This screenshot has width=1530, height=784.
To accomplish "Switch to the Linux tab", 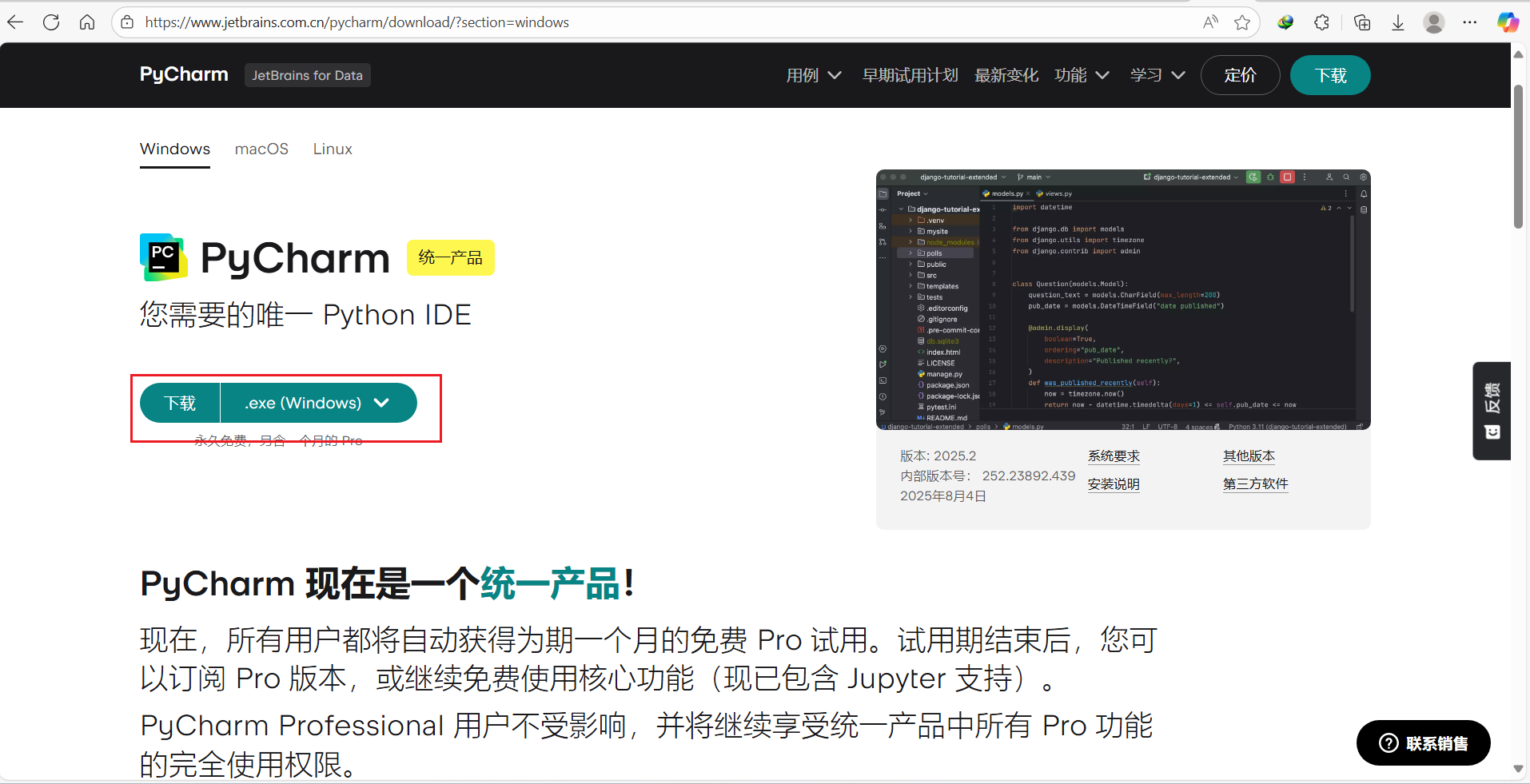I will point(333,149).
